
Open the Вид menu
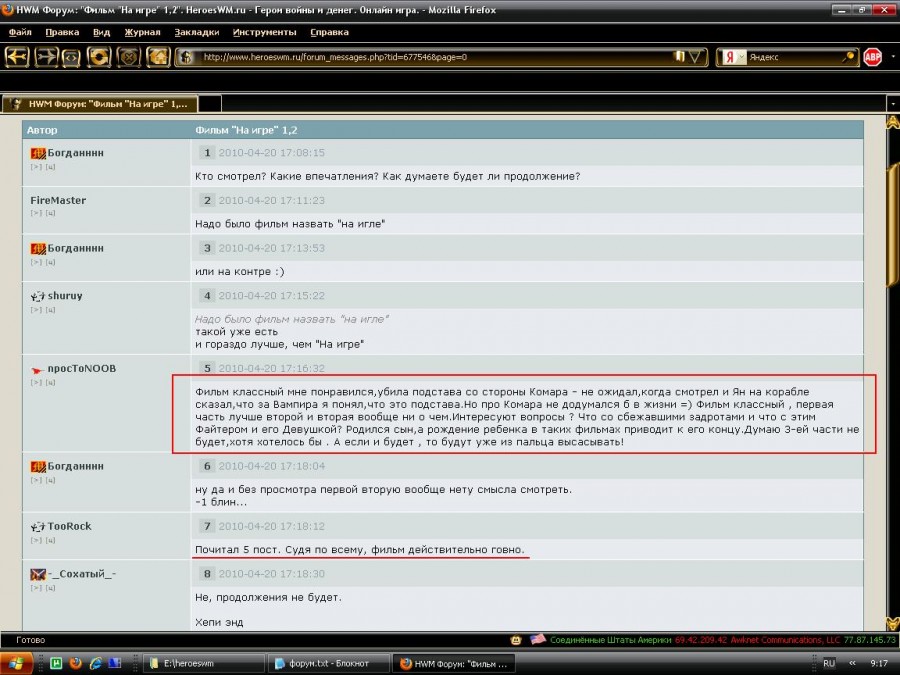click(x=102, y=32)
